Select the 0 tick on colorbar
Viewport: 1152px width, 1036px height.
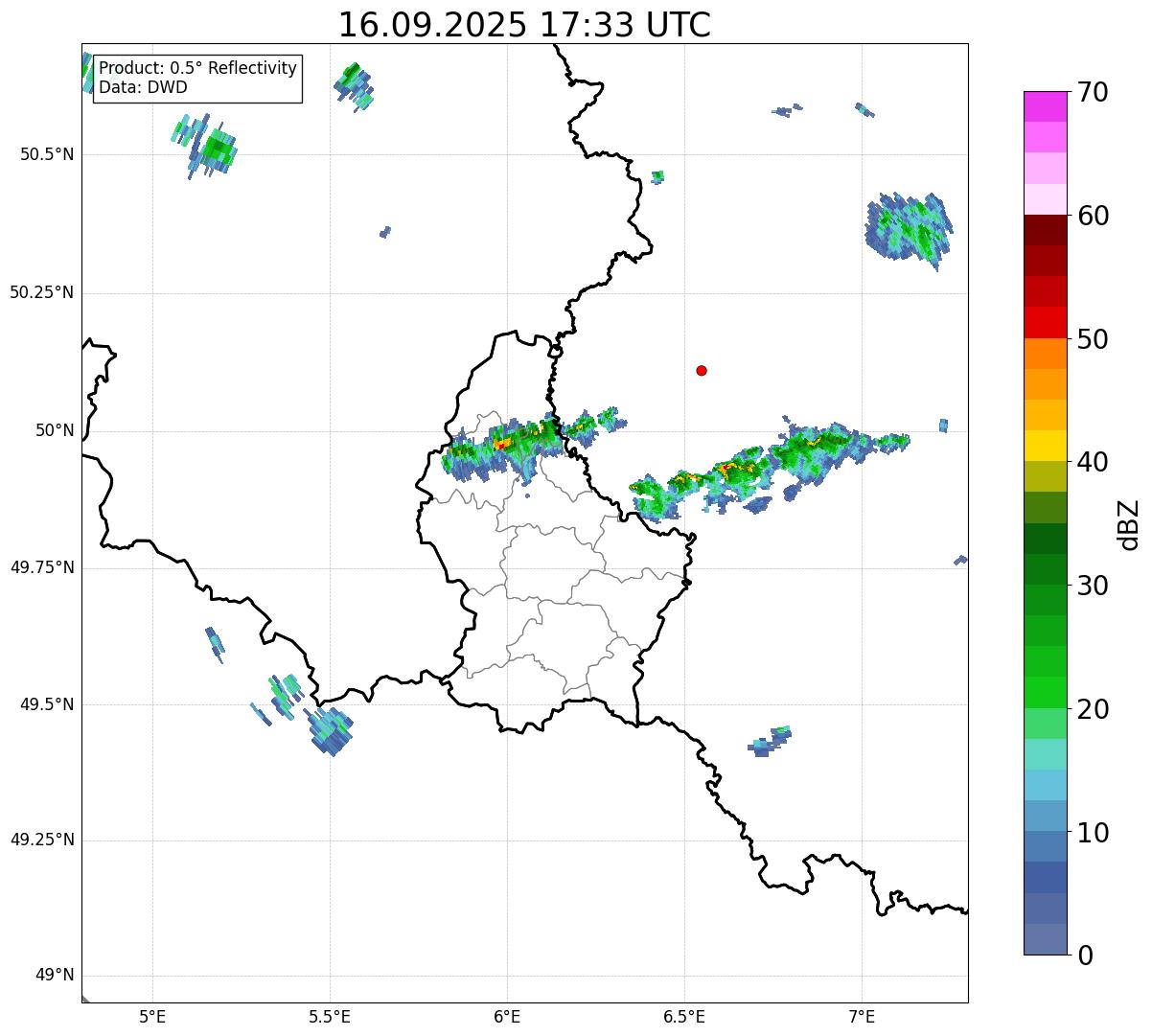pos(1084,955)
